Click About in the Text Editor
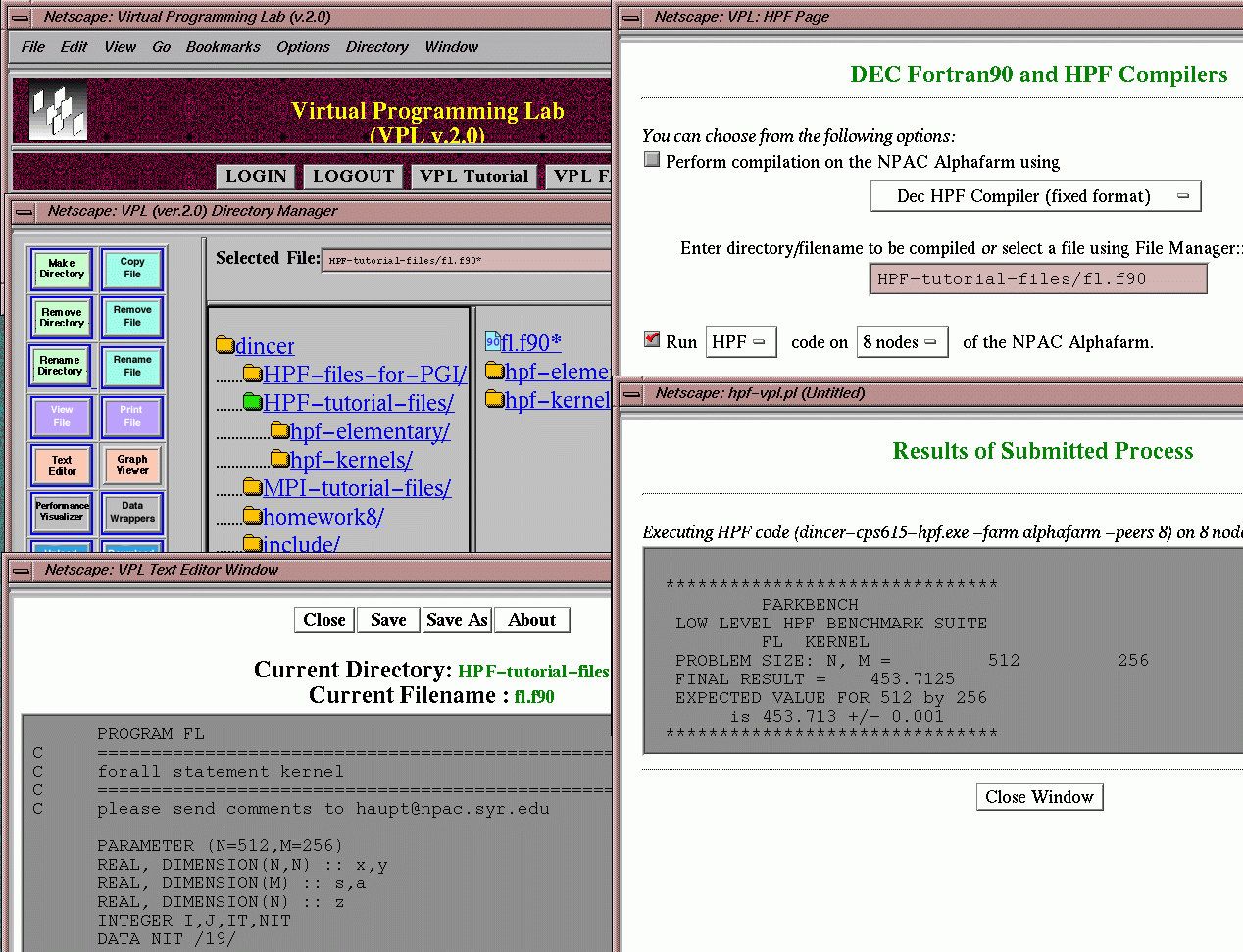This screenshot has height=952, width=1243. coord(531,620)
